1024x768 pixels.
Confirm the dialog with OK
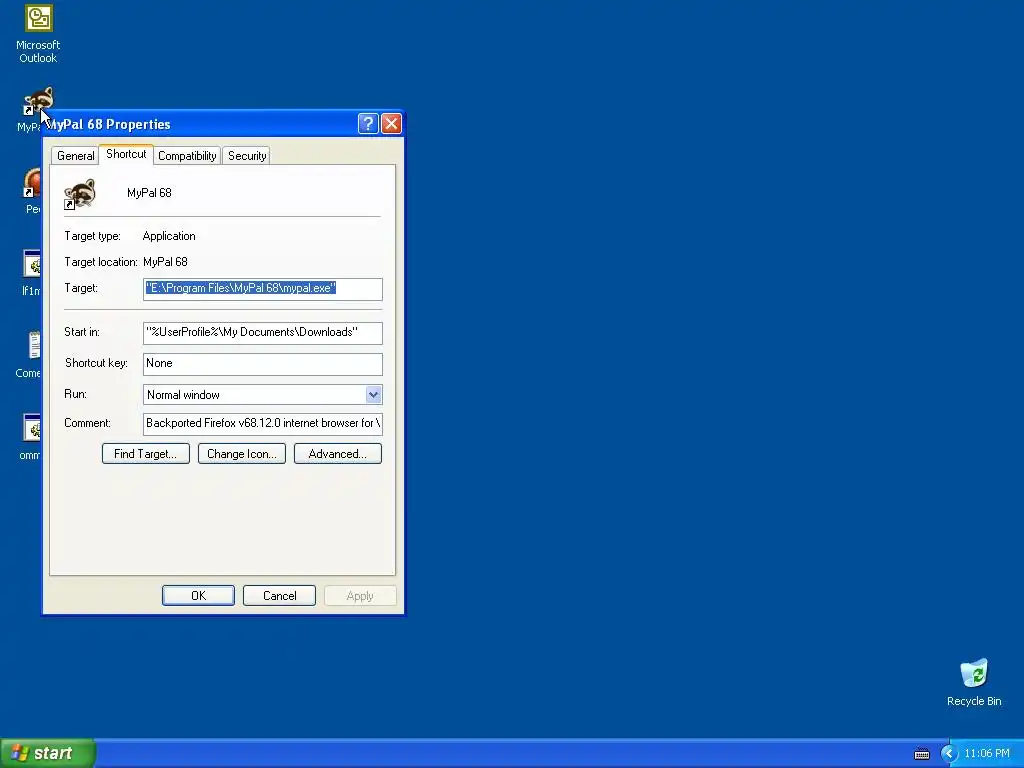(x=199, y=596)
